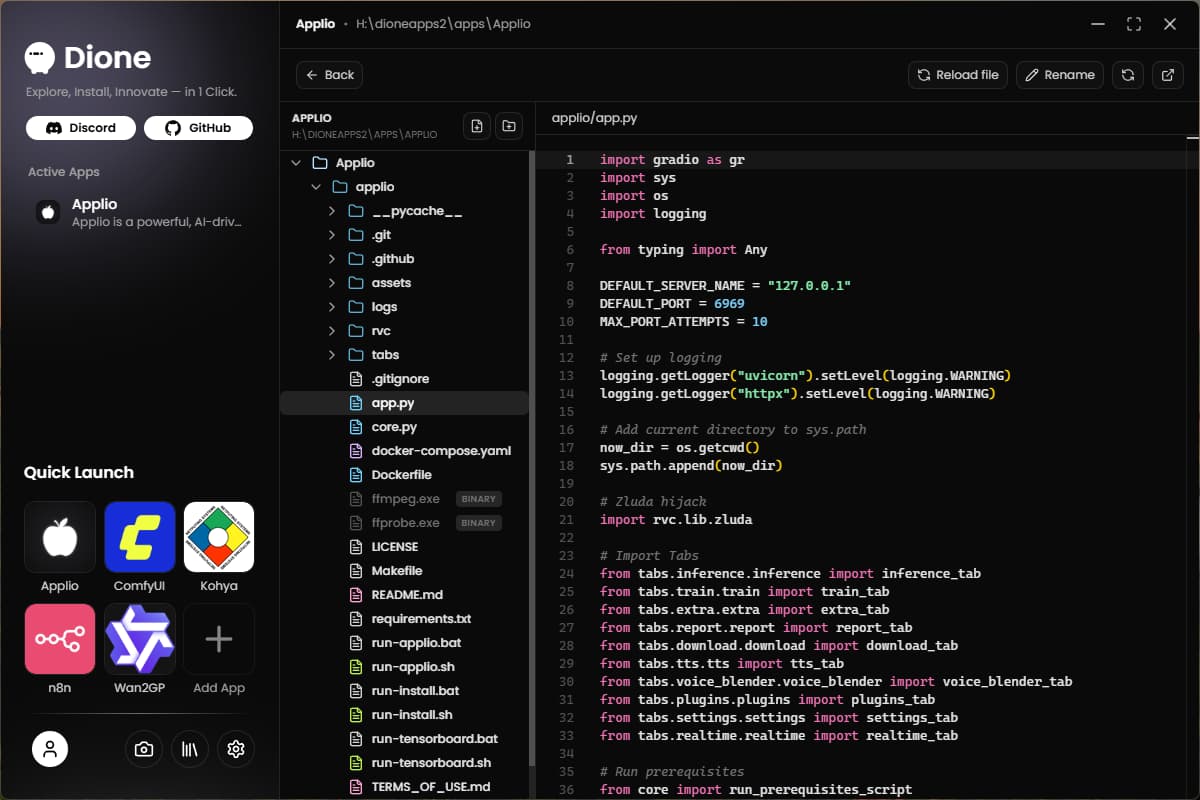Open settings gear in bottom bar

point(236,748)
